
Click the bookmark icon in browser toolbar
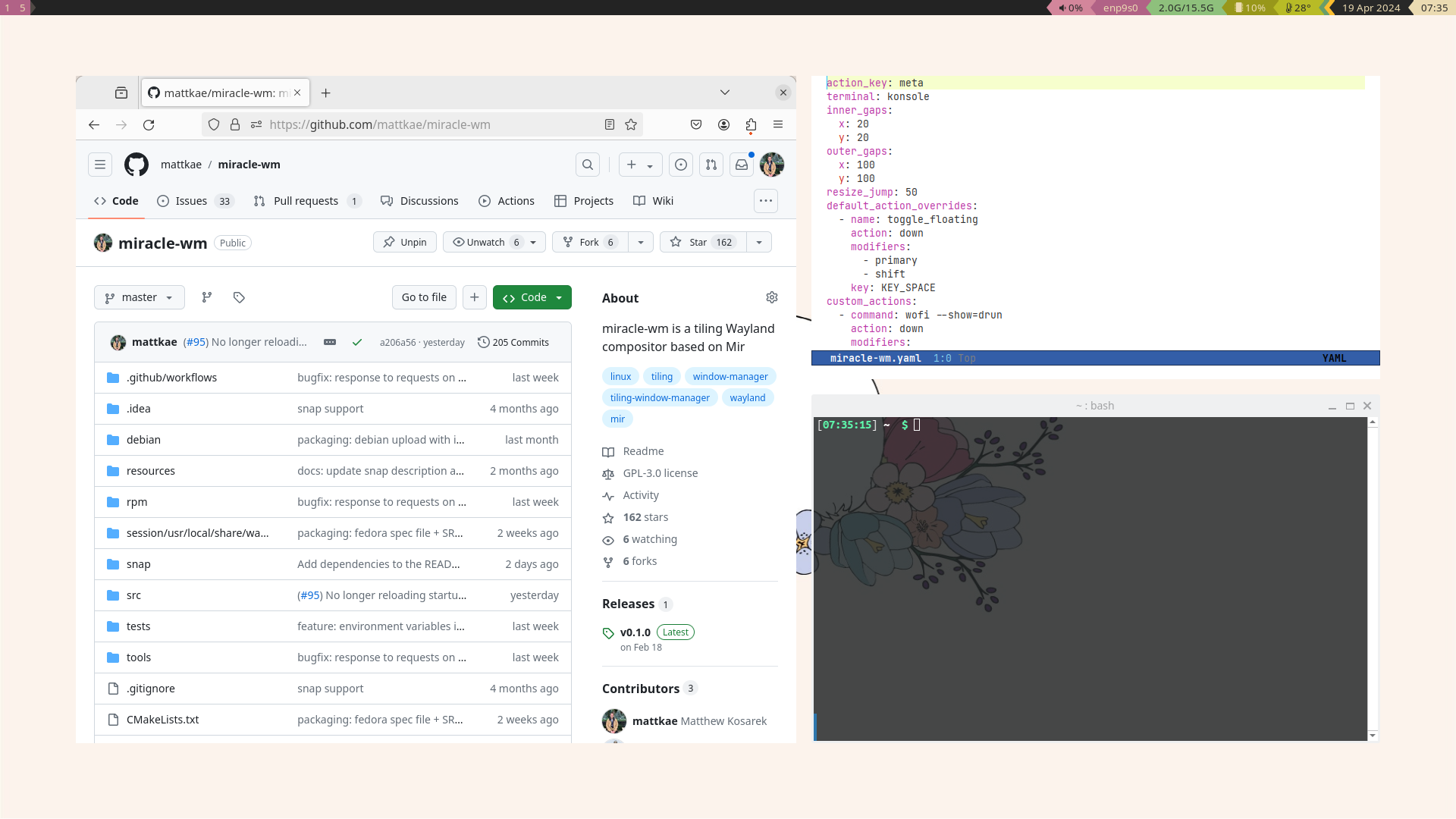pyautogui.click(x=630, y=124)
